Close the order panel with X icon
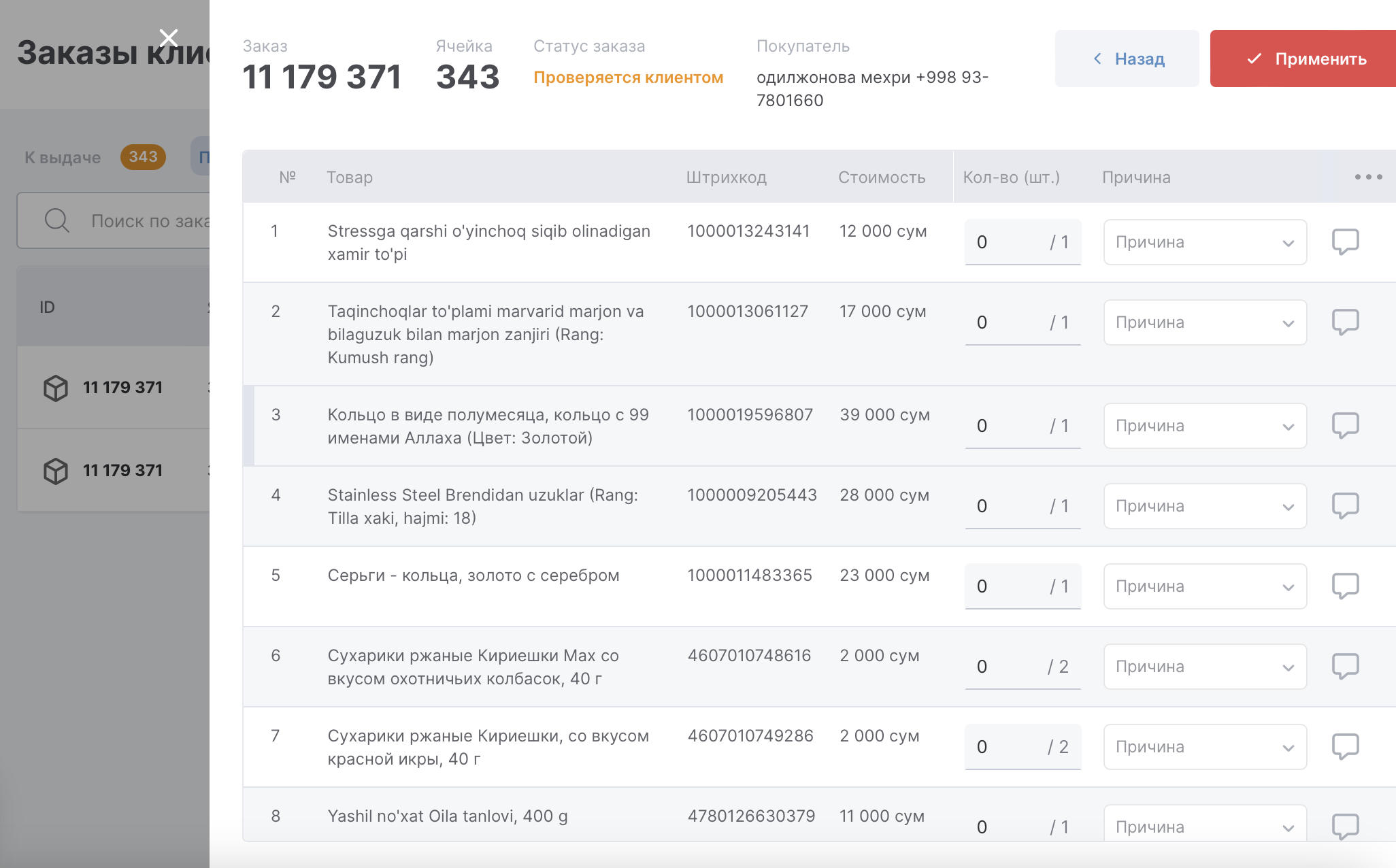This screenshot has height=868, width=1396. [168, 37]
